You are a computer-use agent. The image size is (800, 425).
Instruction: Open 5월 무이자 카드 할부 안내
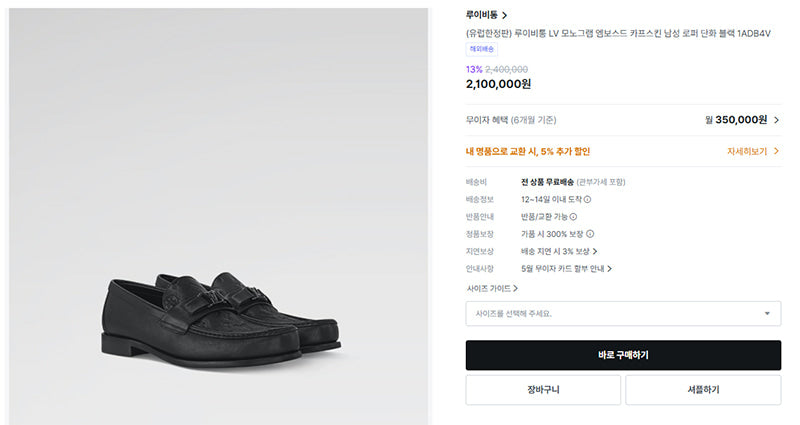point(566,269)
